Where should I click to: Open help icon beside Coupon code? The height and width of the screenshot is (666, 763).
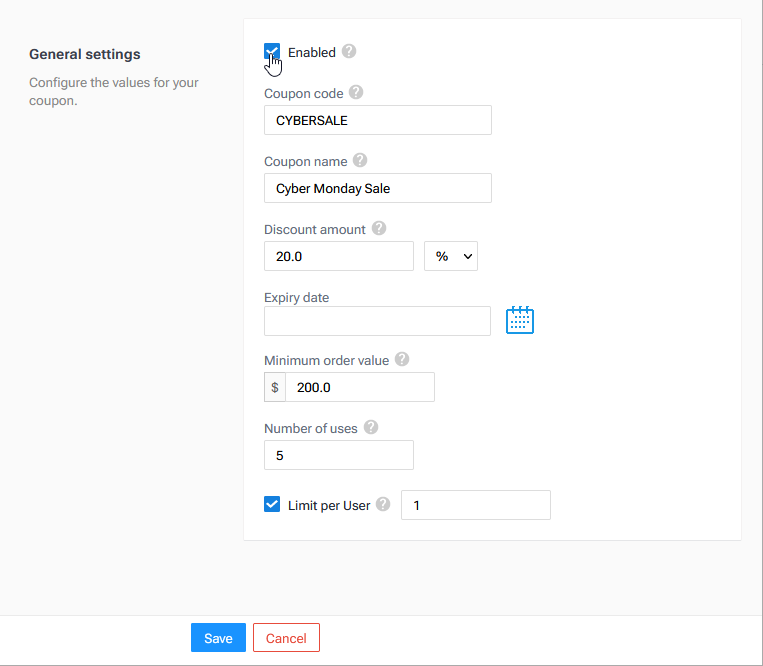pos(356,92)
